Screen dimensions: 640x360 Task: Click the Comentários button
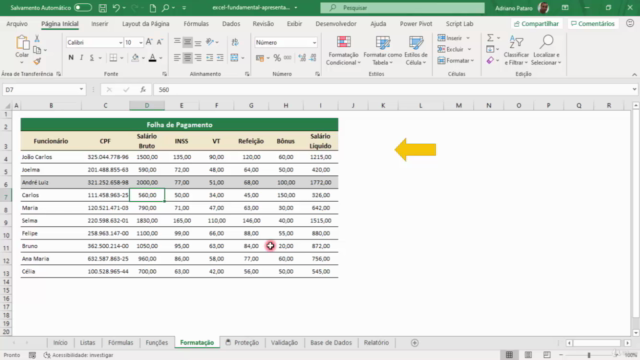(593, 24)
